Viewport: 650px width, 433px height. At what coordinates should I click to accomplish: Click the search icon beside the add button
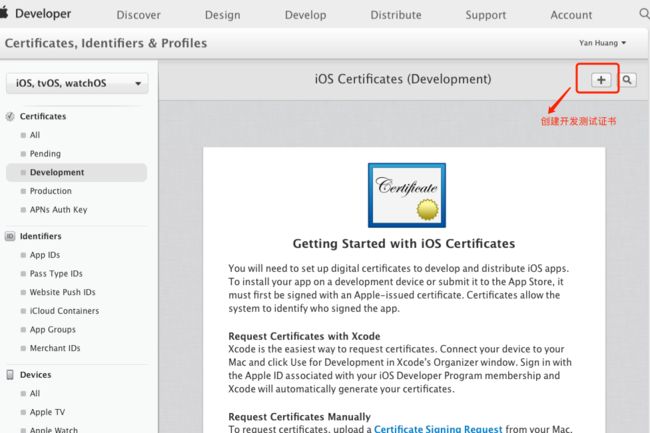tap(627, 80)
